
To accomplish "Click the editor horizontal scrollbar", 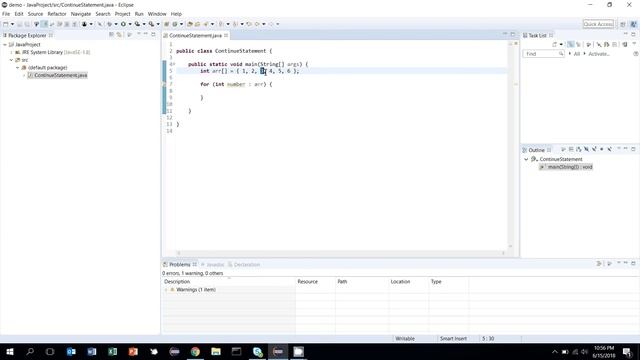I will point(341,253).
